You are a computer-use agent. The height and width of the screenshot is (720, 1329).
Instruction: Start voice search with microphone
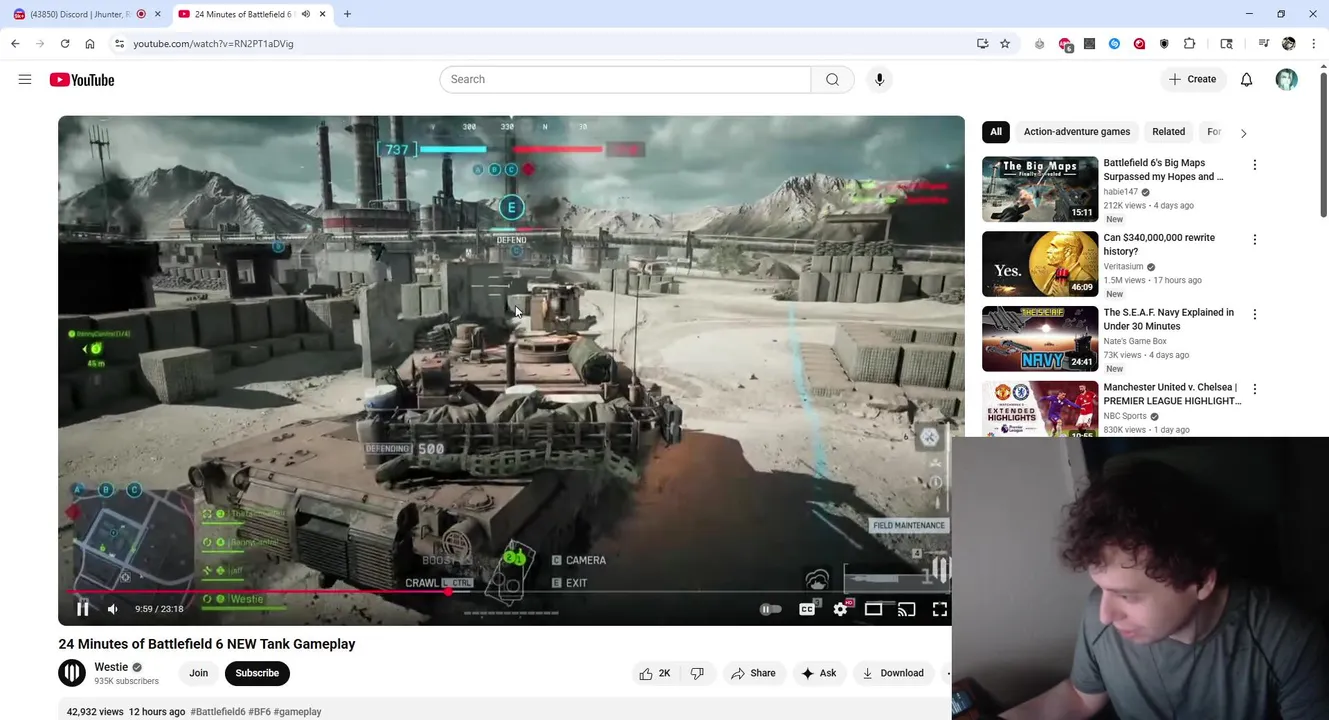pyautogui.click(x=880, y=79)
